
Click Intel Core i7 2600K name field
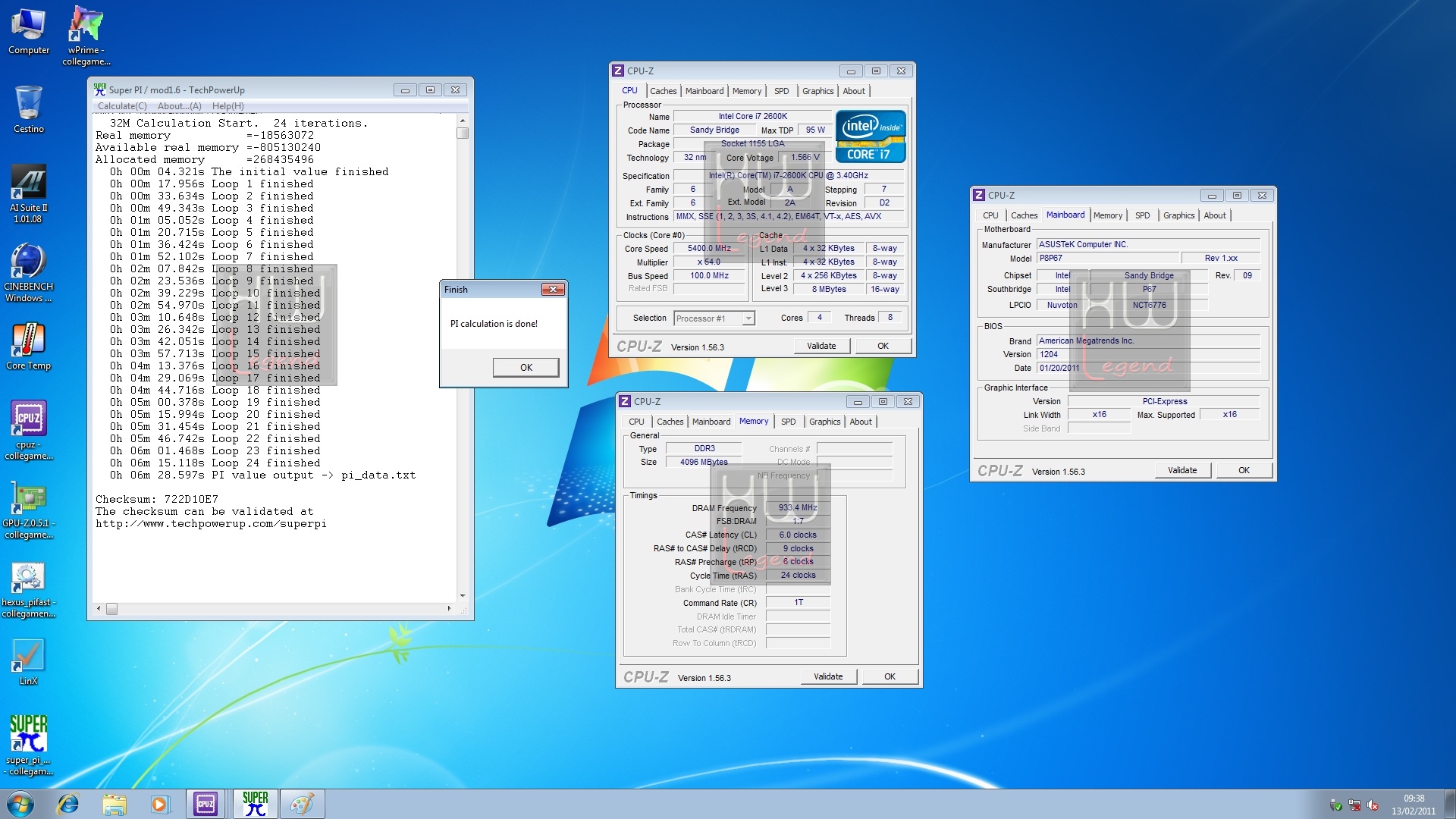[752, 117]
